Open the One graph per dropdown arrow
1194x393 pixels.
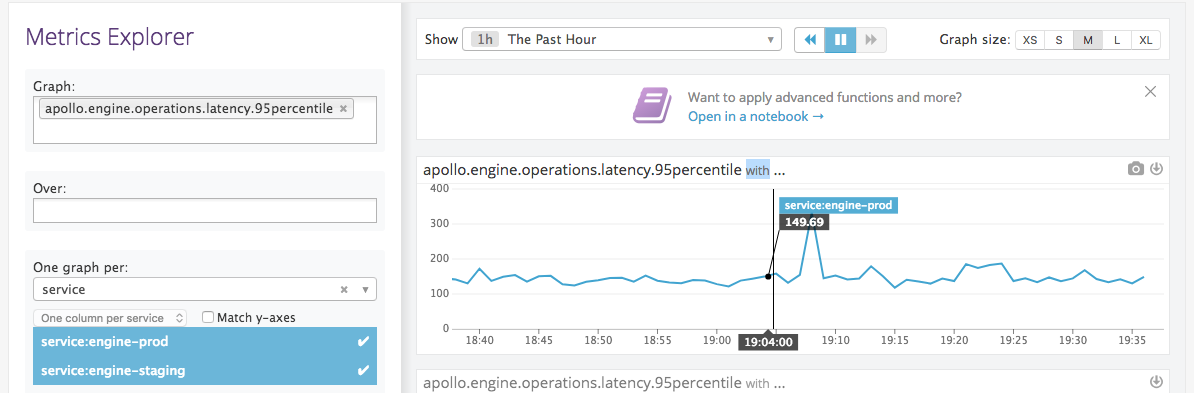[365, 290]
